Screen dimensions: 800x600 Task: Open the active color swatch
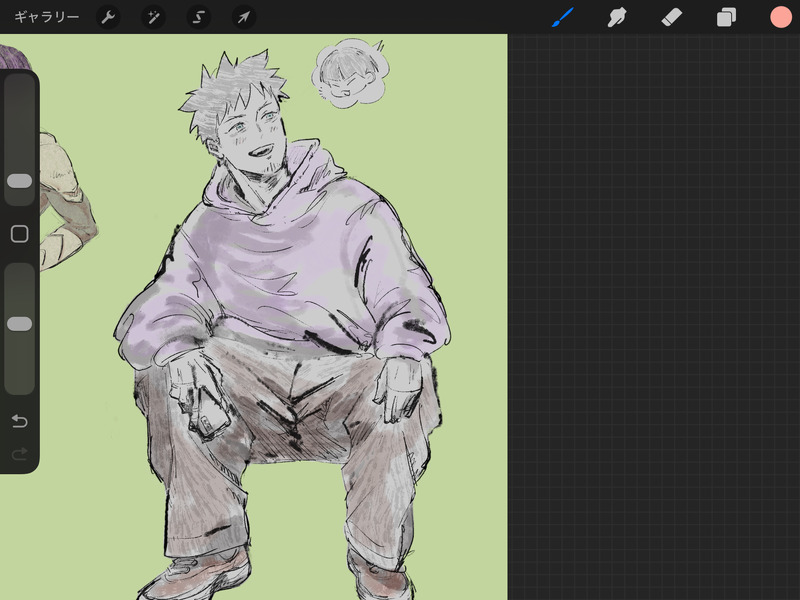pyautogui.click(x=781, y=17)
